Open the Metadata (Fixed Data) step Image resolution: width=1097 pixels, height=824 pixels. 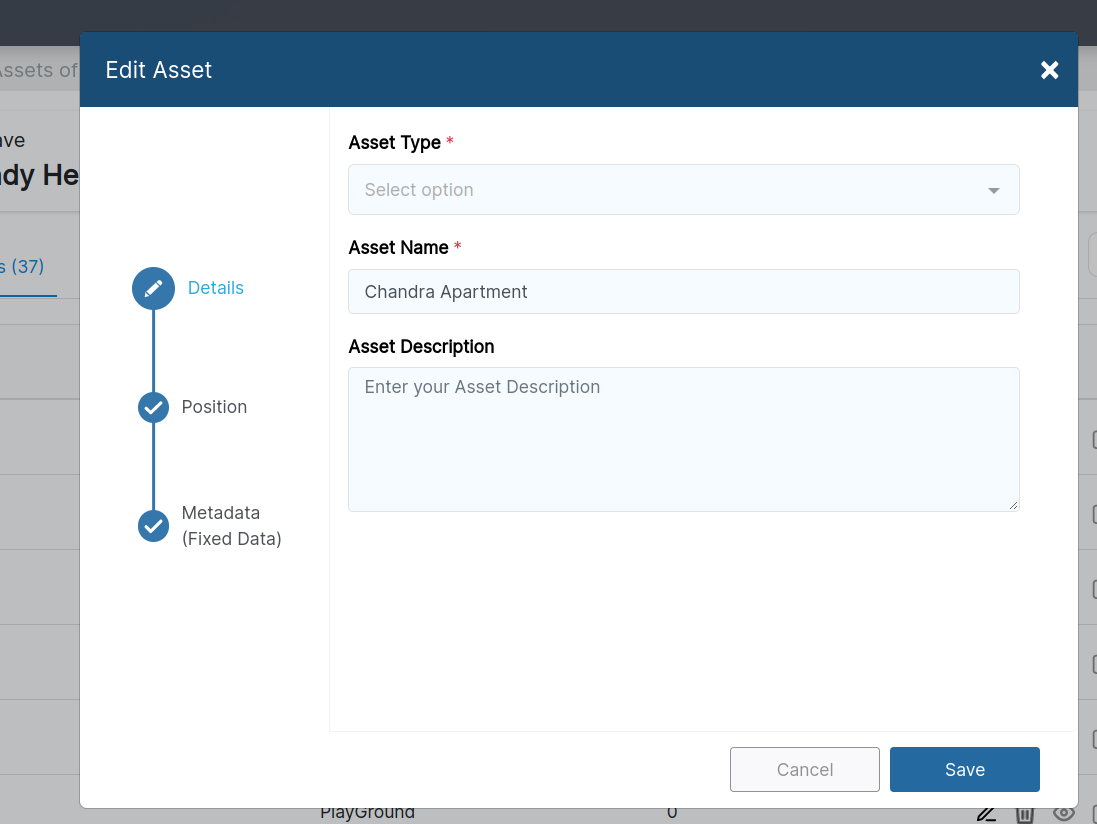point(232,526)
